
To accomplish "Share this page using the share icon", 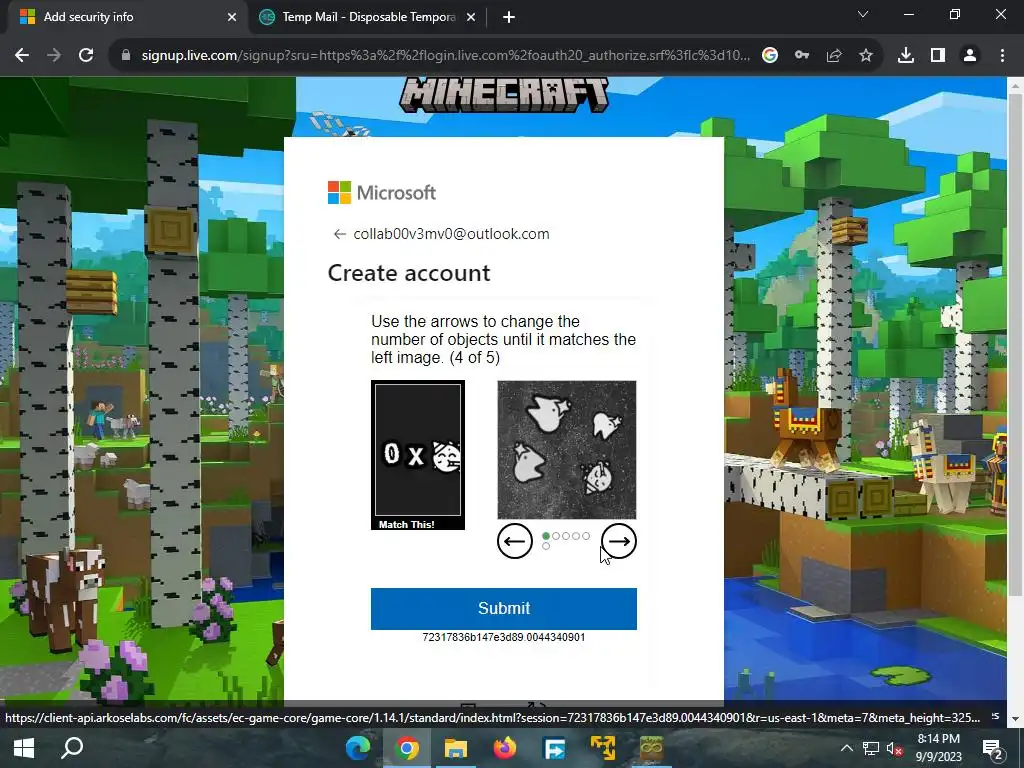I will 834,56.
